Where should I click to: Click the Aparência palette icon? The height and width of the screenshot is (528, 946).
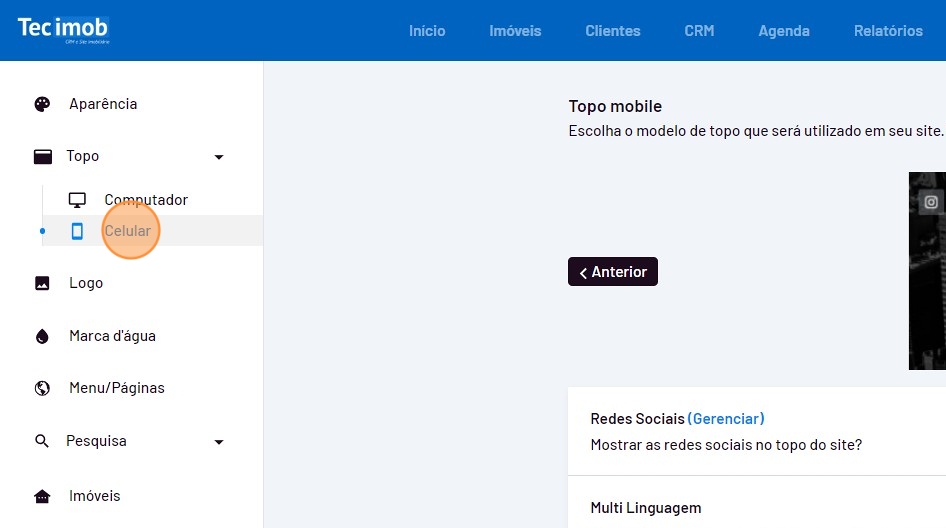point(42,104)
